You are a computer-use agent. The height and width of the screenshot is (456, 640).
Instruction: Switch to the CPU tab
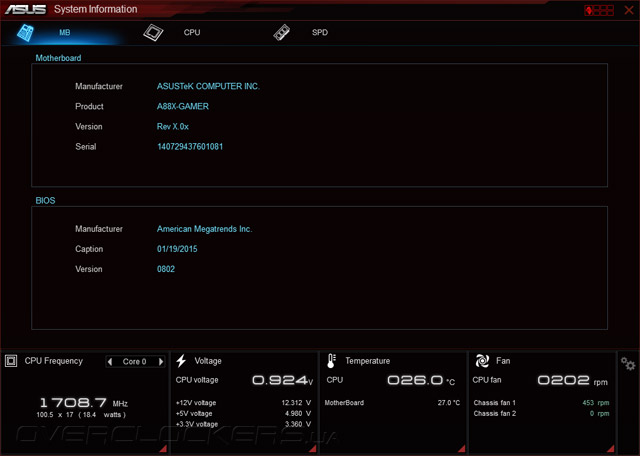(192, 33)
